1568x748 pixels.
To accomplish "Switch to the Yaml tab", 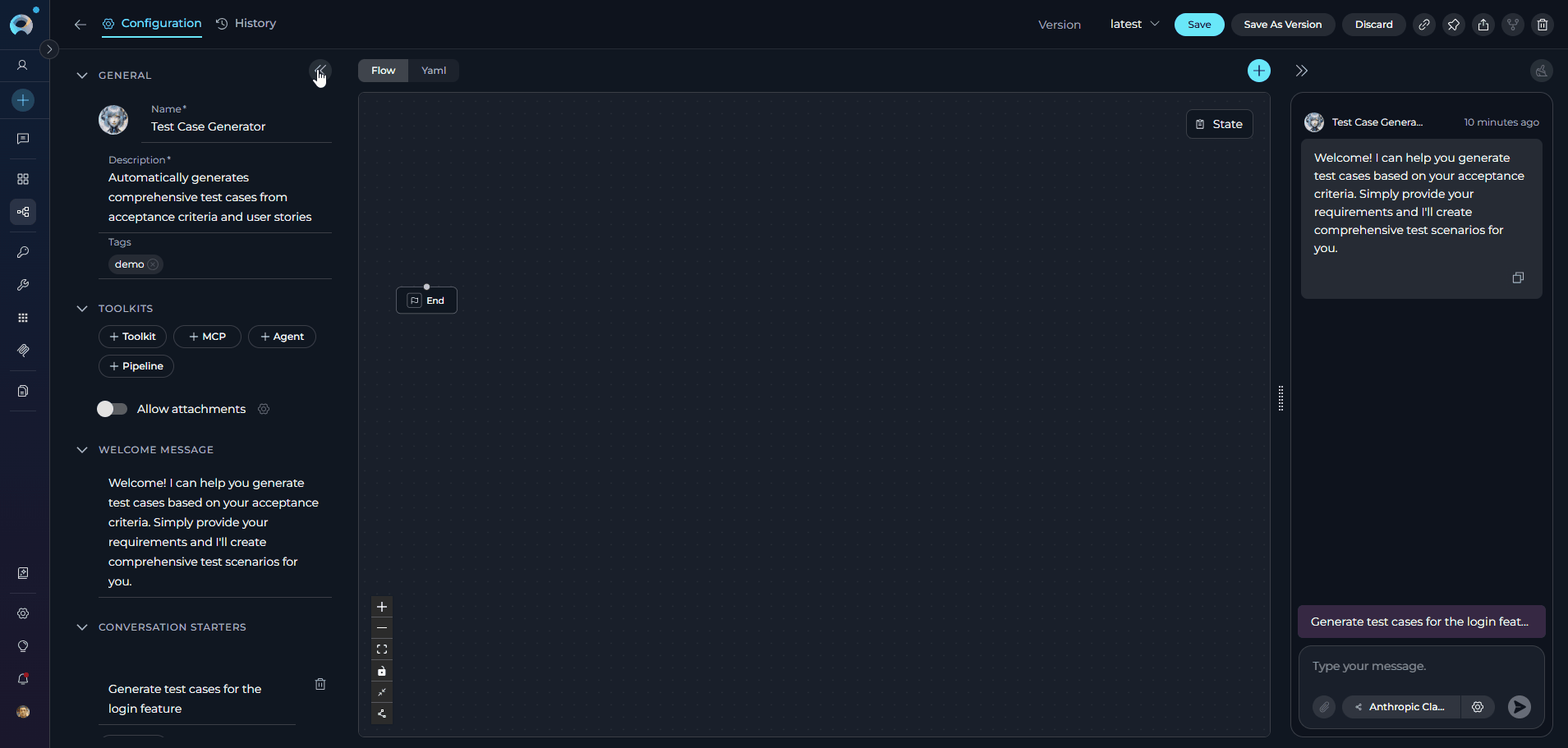I will 434,71.
